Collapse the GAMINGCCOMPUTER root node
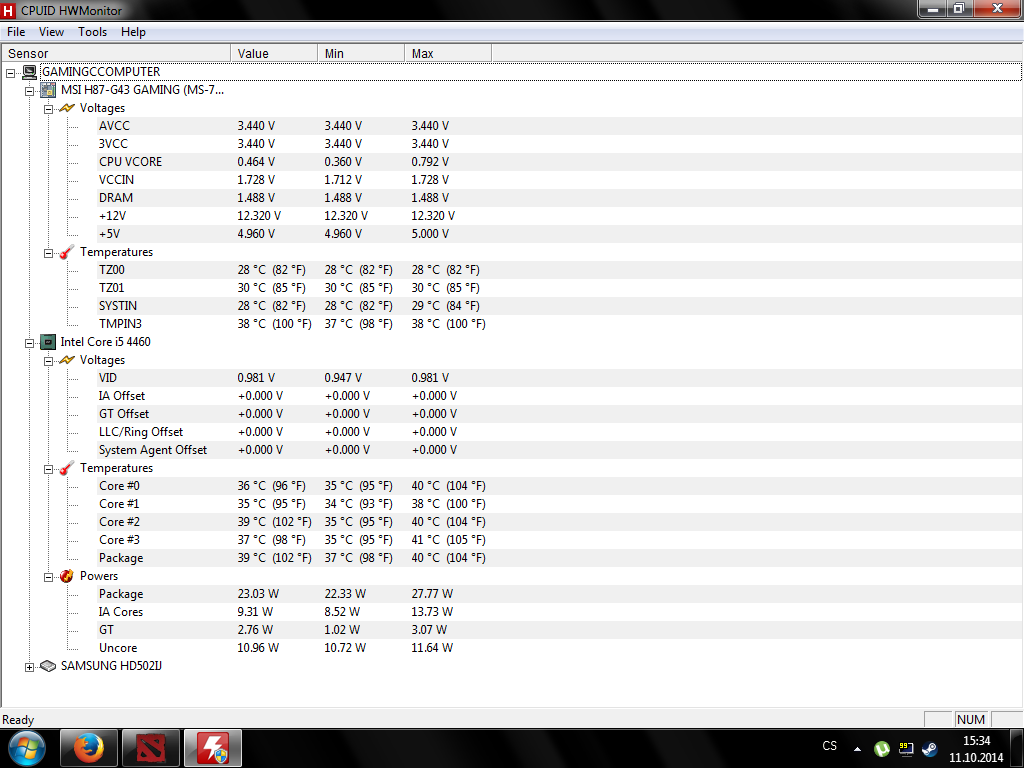1024x768 pixels. pos(10,73)
